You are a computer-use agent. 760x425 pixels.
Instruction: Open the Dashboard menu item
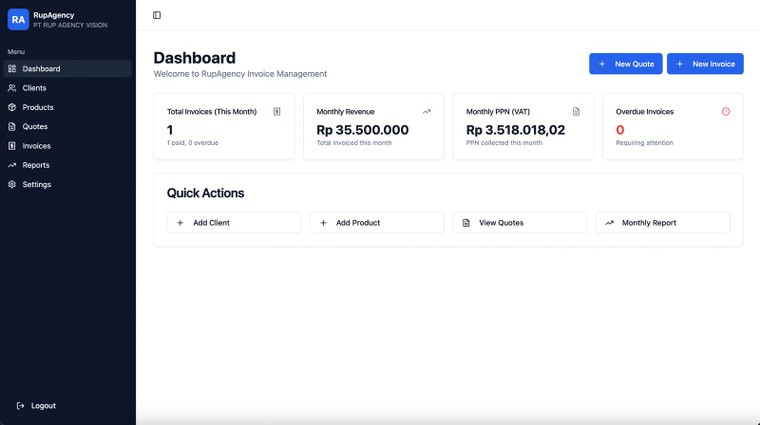pyautogui.click(x=66, y=69)
